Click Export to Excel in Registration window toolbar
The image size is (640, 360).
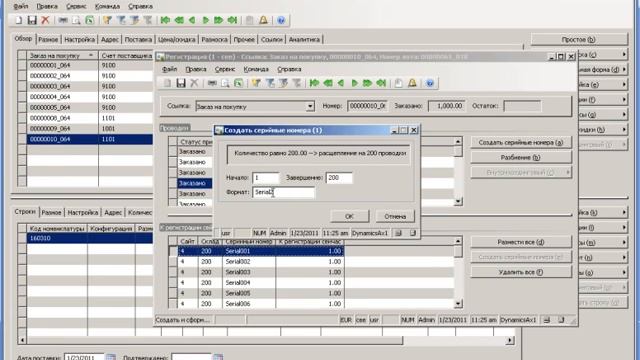click(x=238, y=83)
